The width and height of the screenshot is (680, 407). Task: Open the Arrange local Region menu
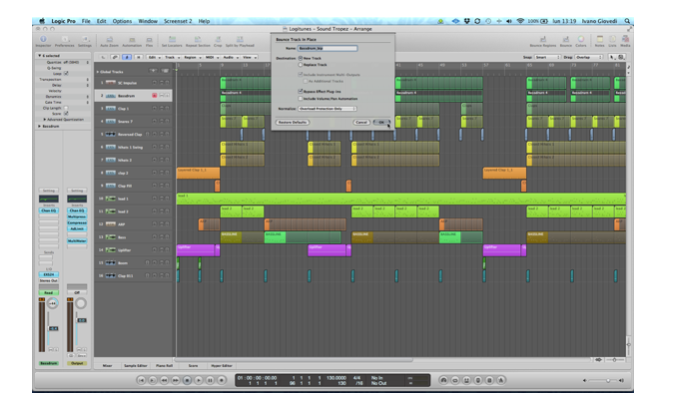tap(192, 57)
